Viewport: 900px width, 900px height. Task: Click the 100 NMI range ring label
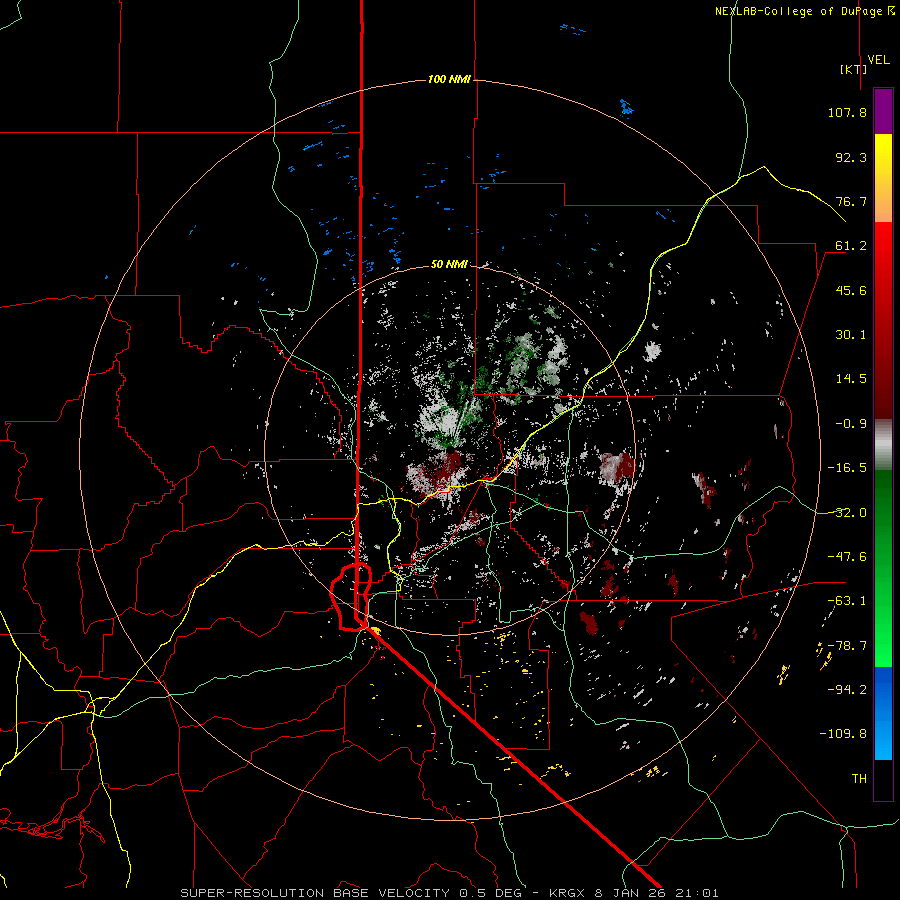coord(449,79)
